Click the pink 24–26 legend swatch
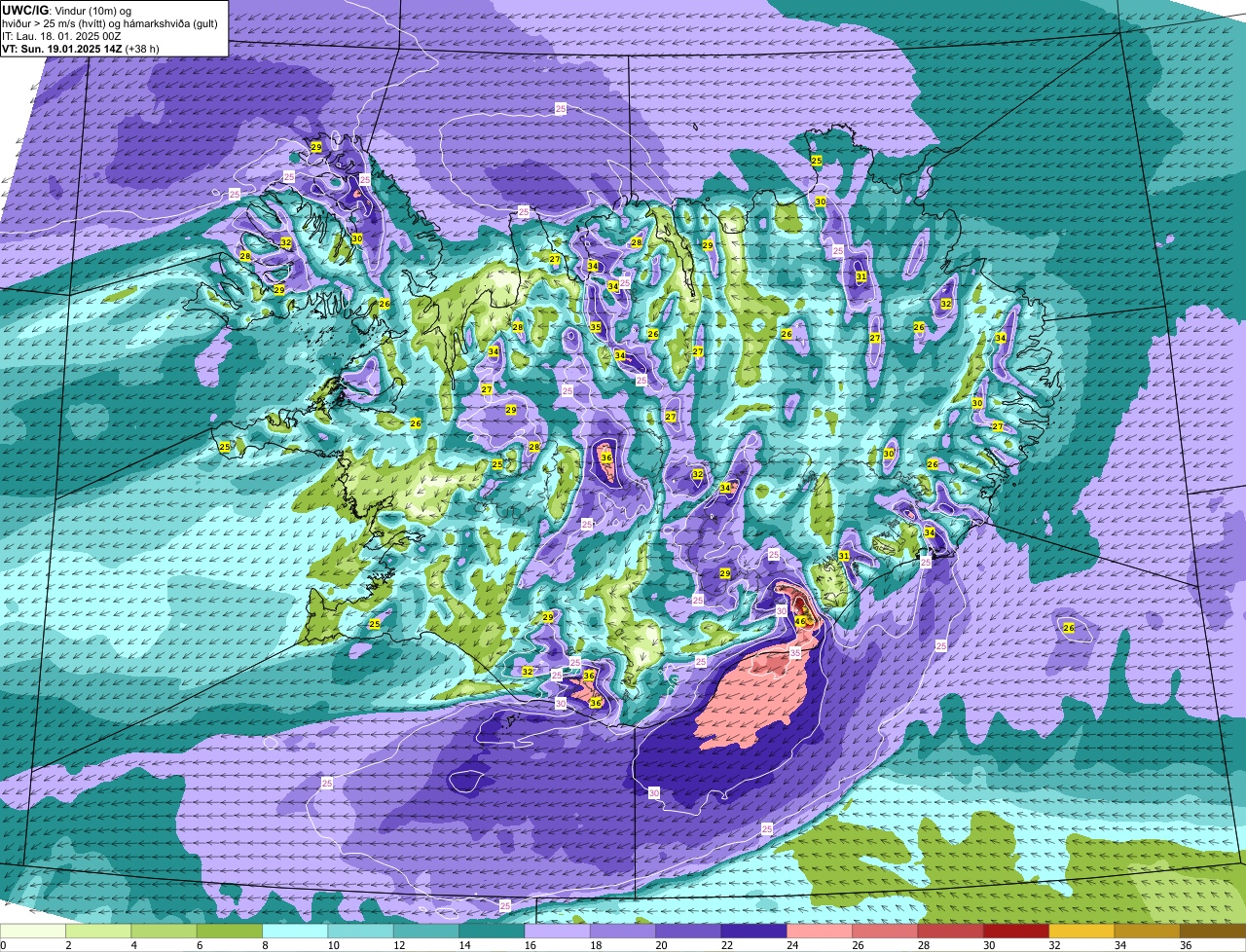Image resolution: width=1246 pixels, height=952 pixels. tap(820, 932)
